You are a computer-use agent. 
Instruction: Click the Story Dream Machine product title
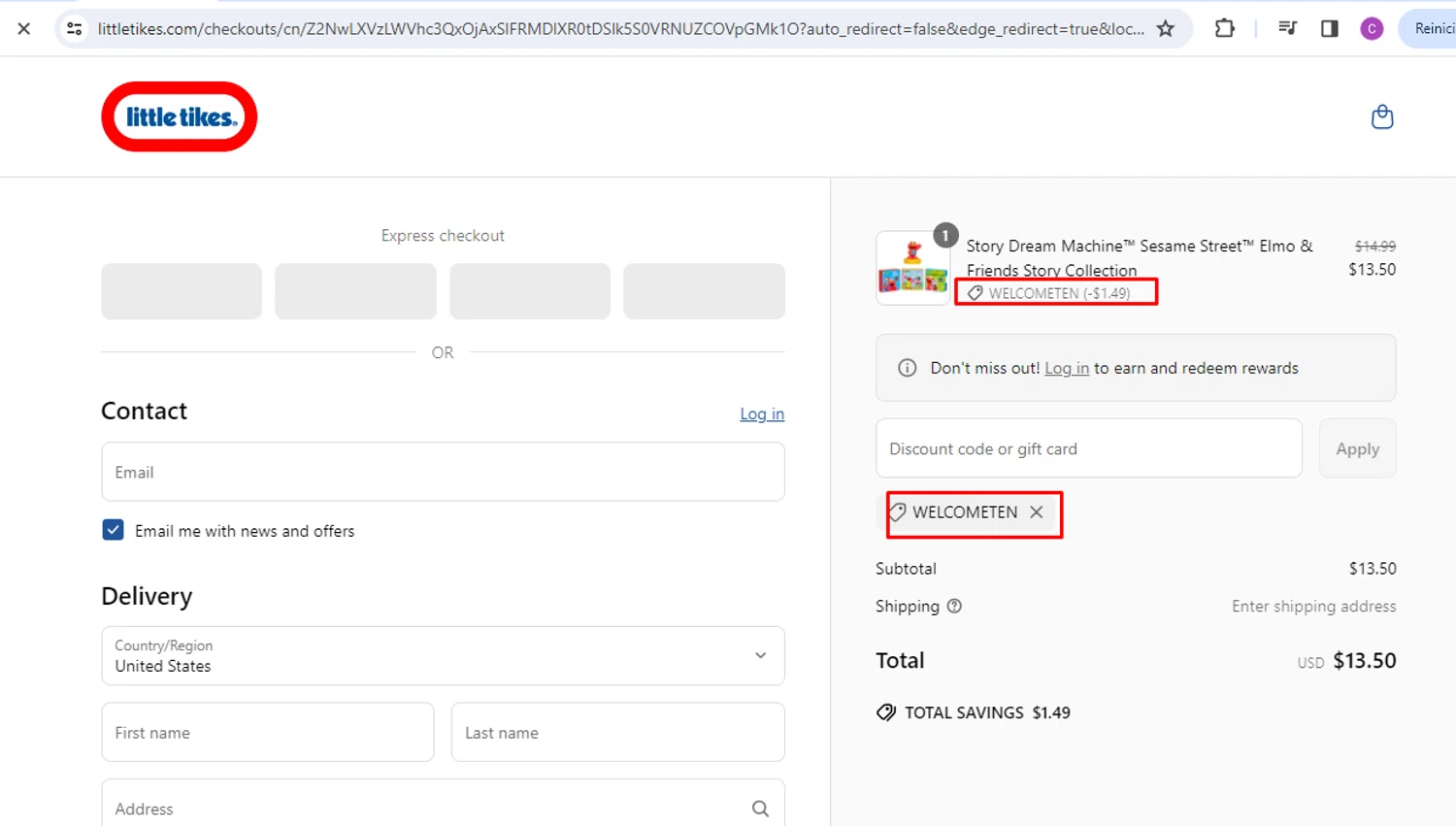coord(1140,258)
